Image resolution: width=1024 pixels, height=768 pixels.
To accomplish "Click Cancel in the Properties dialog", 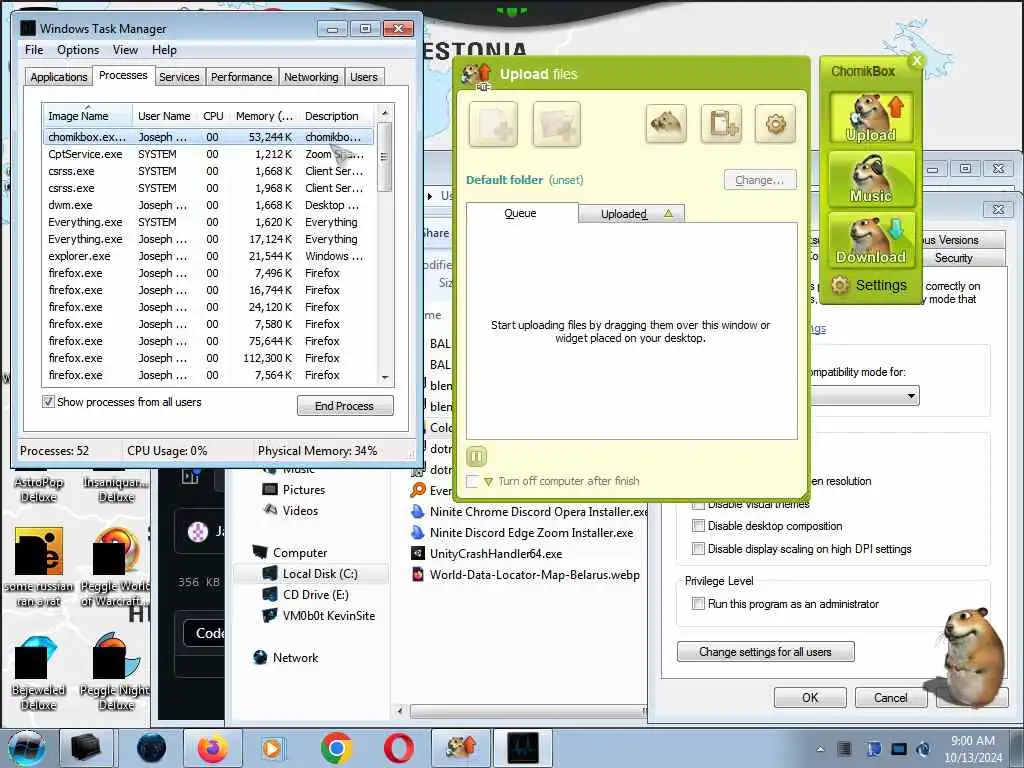I will point(890,697).
